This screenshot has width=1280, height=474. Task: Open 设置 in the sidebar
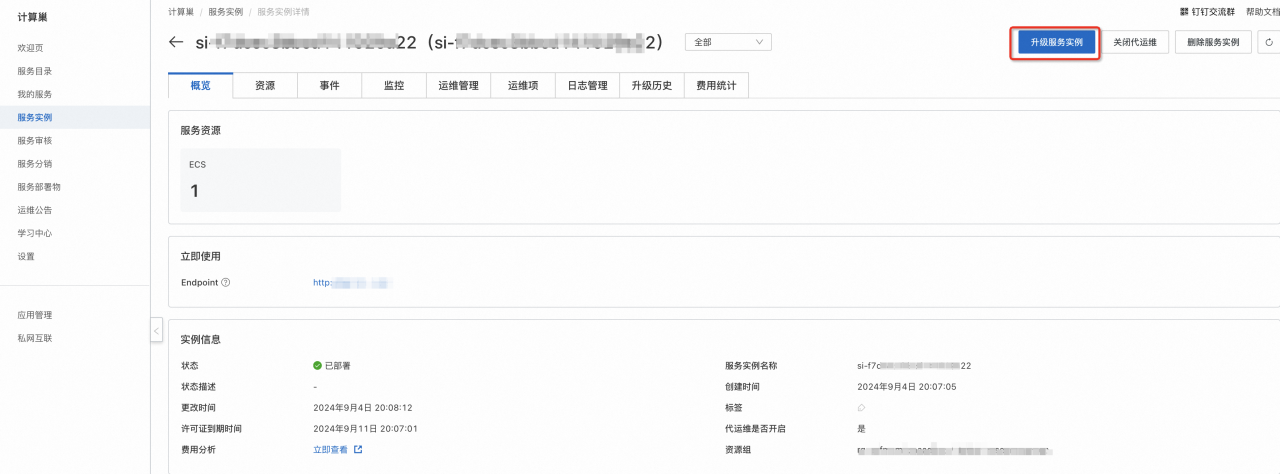pyautogui.click(x=26, y=256)
